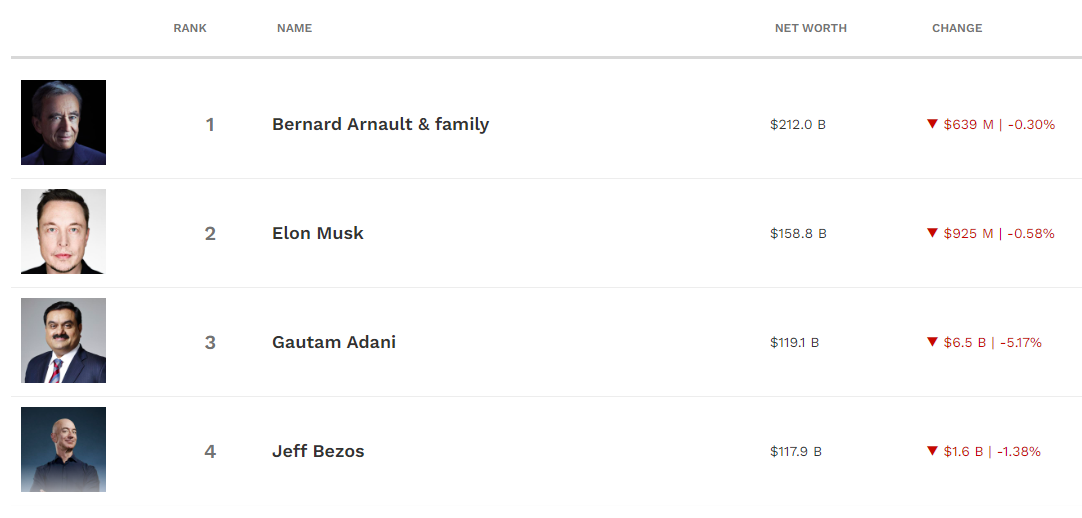Sort by the NAME column header
The image size is (1082, 518).
tap(294, 28)
